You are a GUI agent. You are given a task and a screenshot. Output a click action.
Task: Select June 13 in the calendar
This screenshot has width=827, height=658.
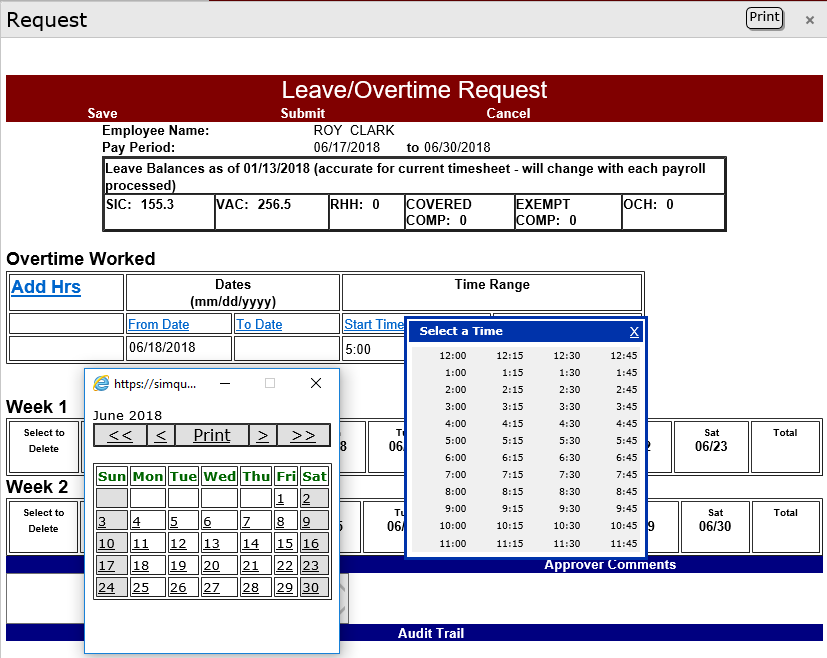coord(211,544)
